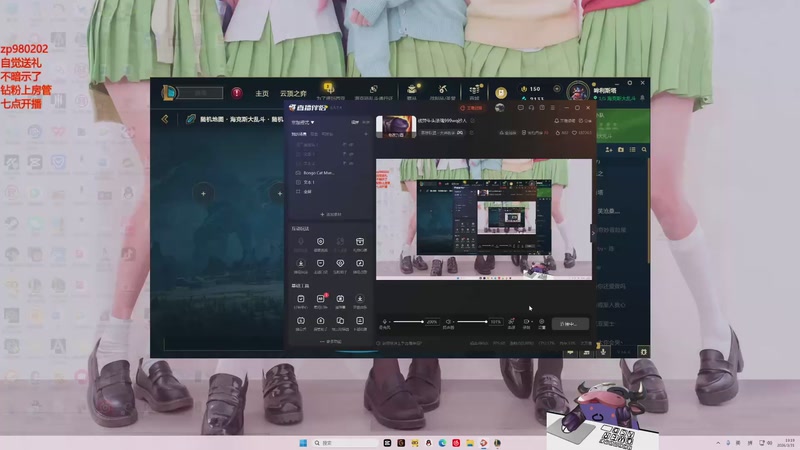Viewport: 800px width, 450px height.
Task: Click the star square icon in basic tools
Action: click(340, 298)
